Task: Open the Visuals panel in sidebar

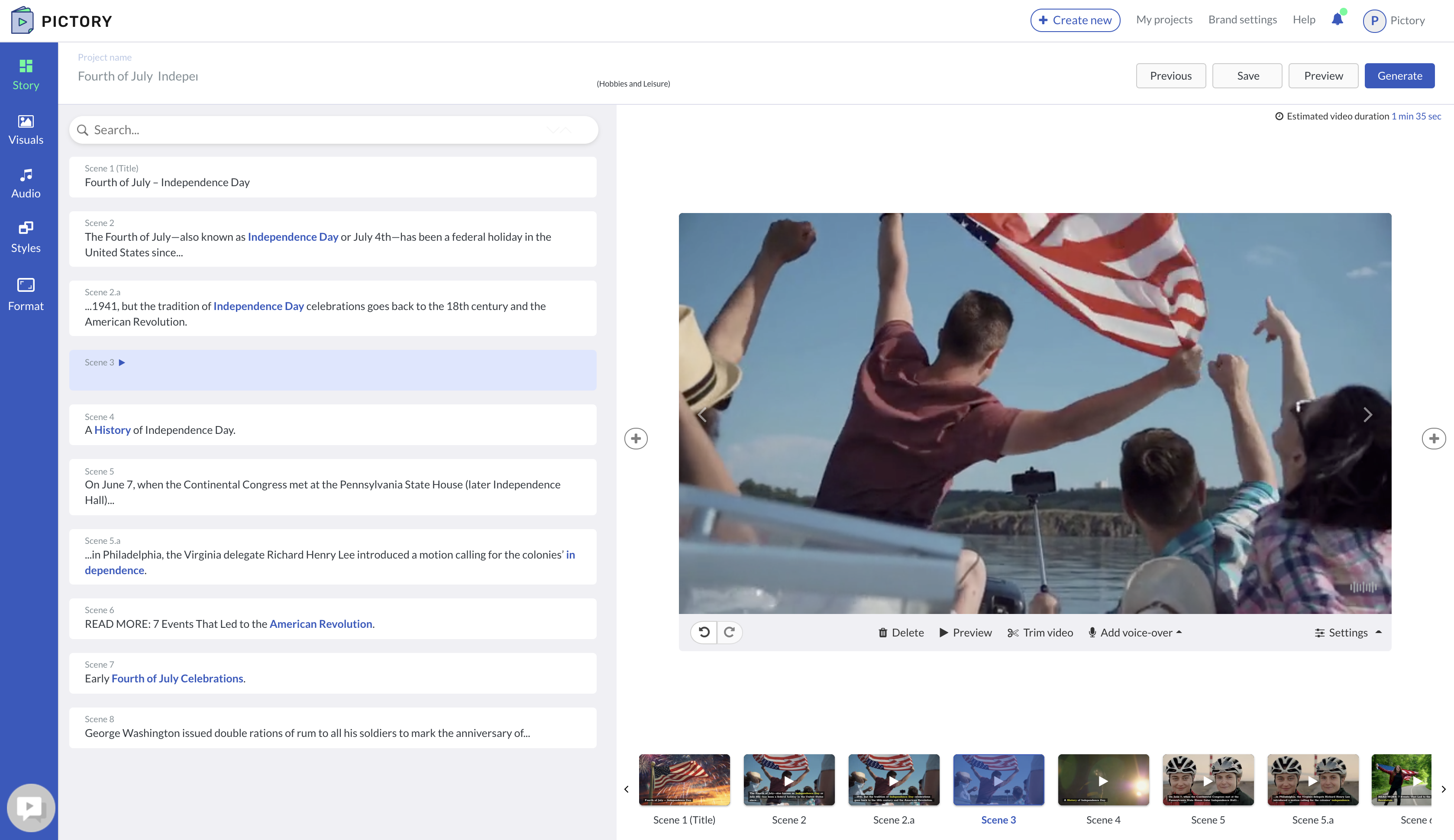Action: 26,129
